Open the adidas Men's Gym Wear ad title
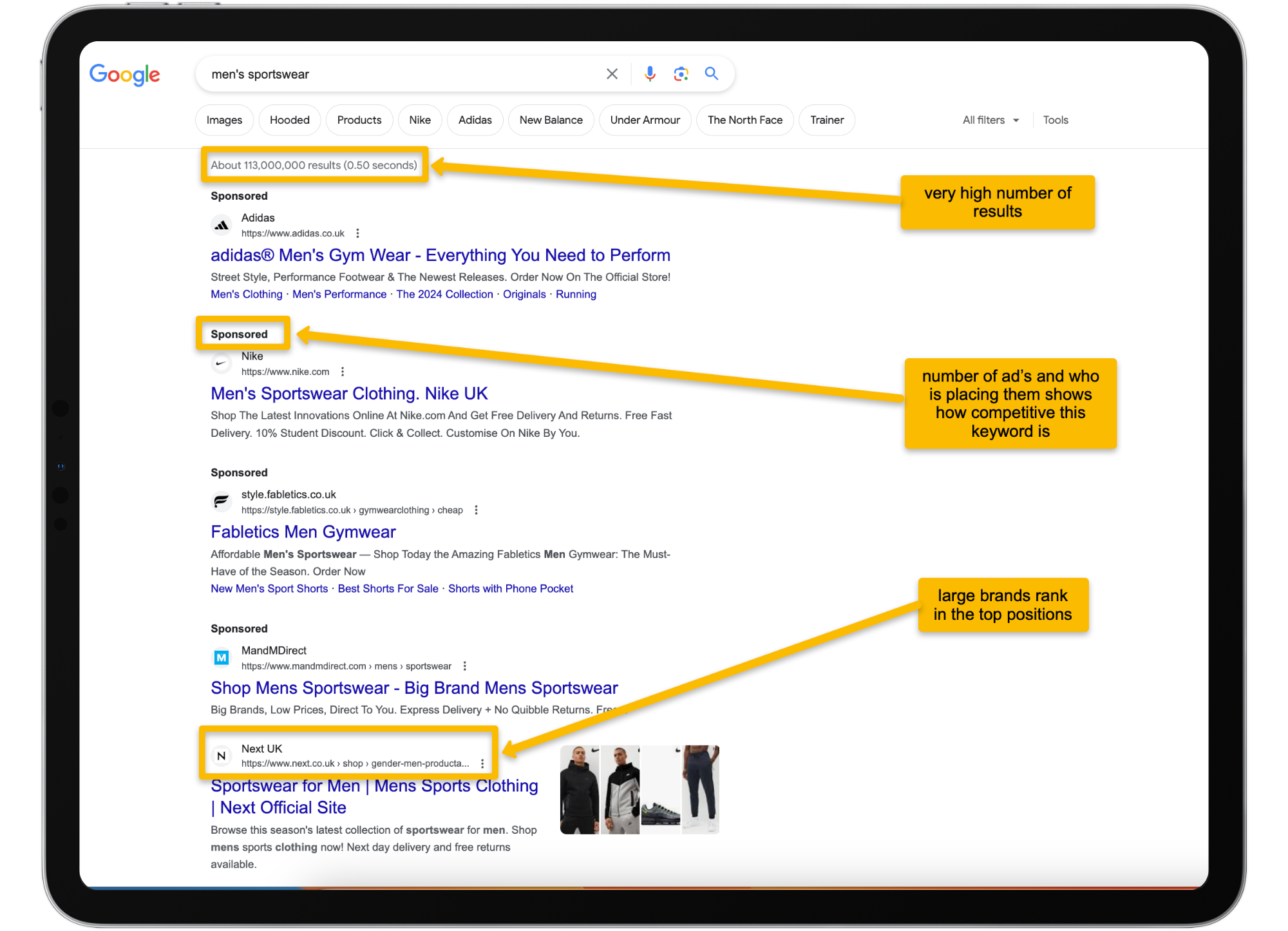The height and width of the screenshot is (931, 1288). click(x=440, y=255)
